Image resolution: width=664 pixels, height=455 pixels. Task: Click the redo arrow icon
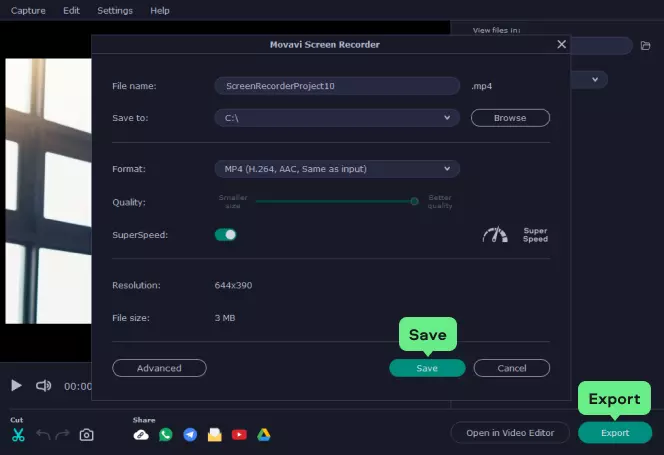coord(63,434)
